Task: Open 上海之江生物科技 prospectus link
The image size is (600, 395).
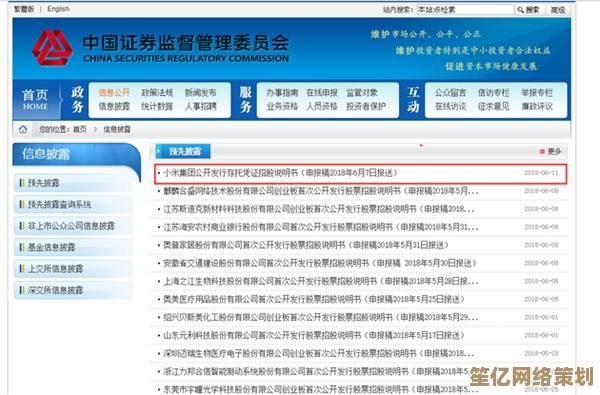Action: click(x=321, y=281)
